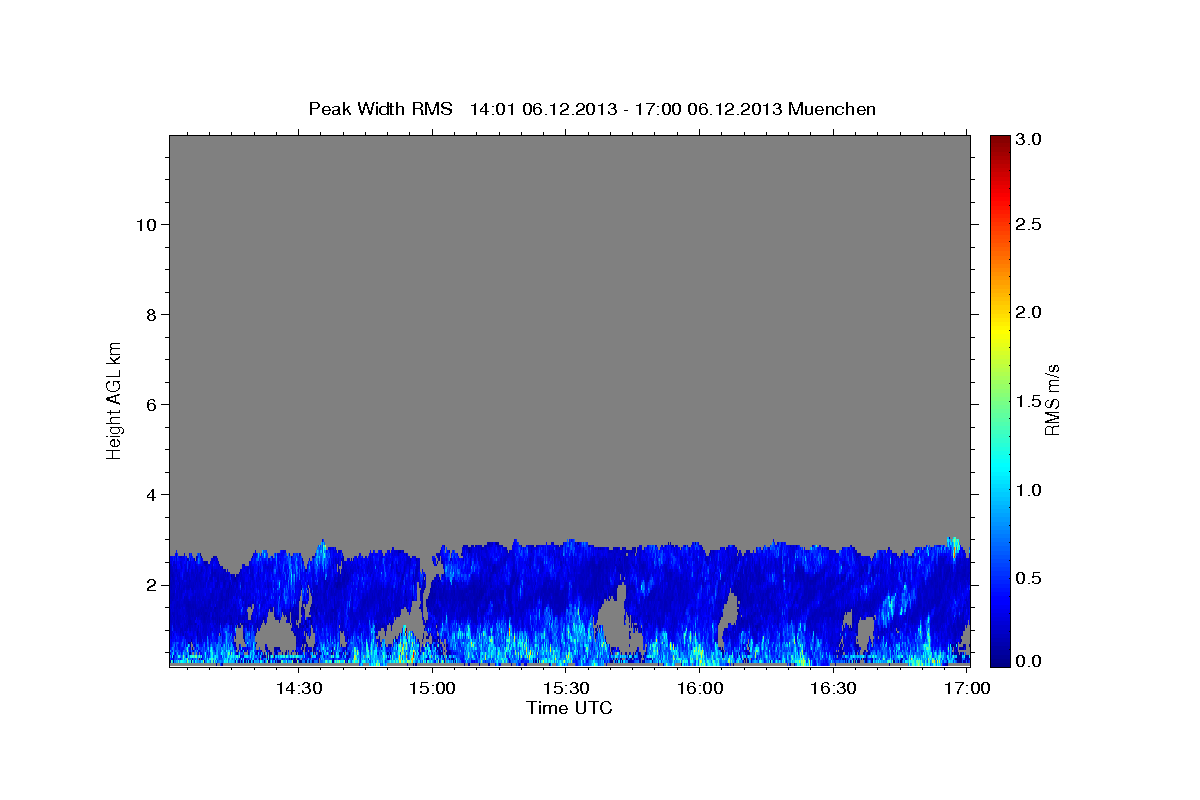
Task: Click the dark red top of the colorbar
Action: (x=999, y=142)
